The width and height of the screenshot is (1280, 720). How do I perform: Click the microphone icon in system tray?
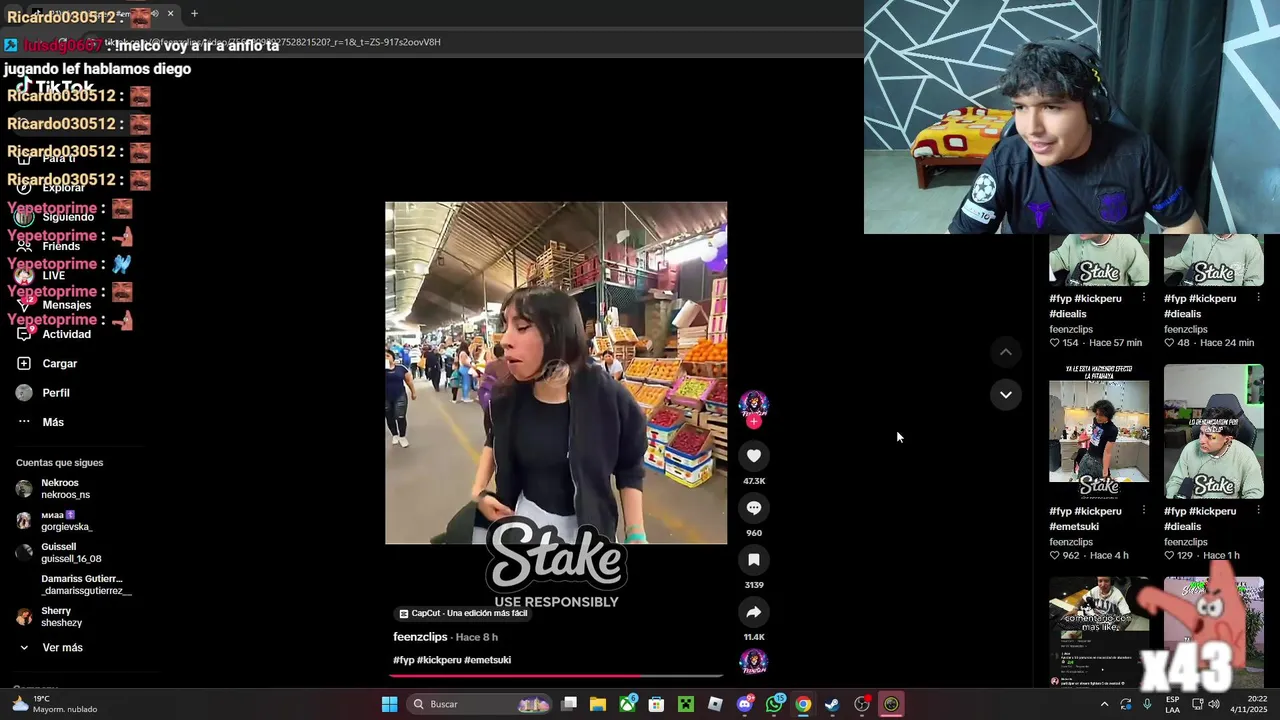point(1147,704)
